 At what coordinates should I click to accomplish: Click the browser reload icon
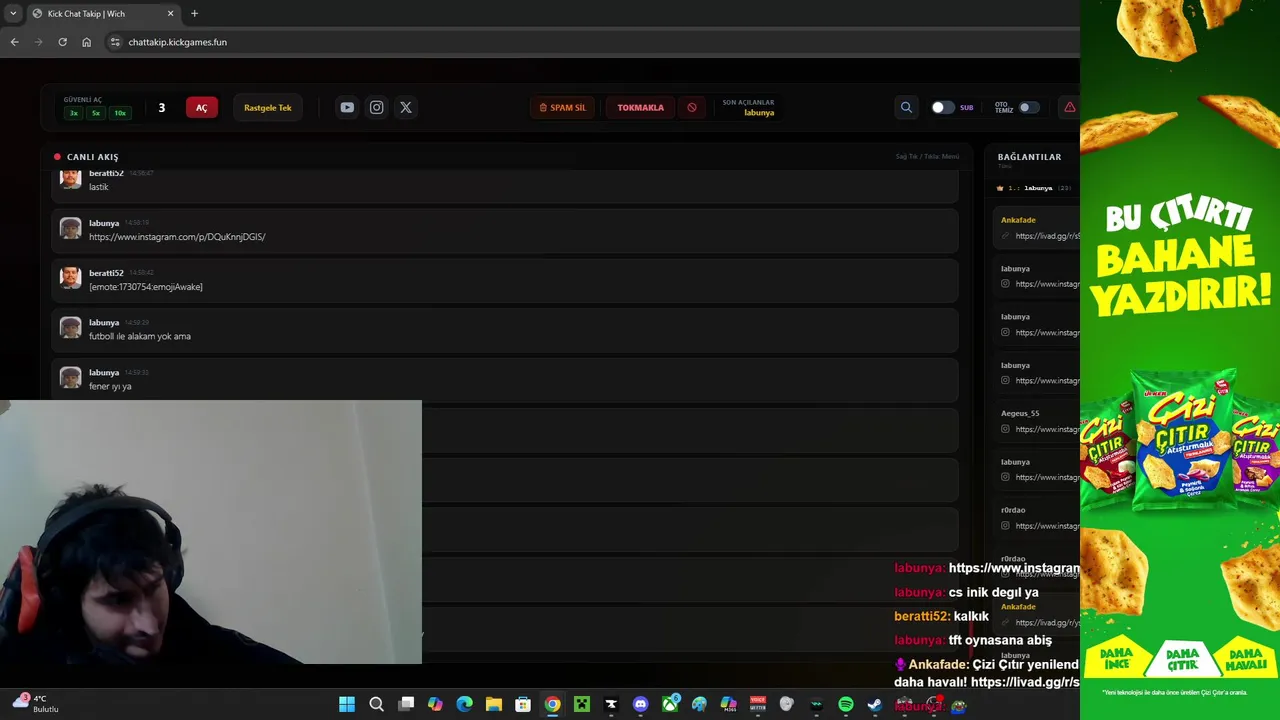click(62, 42)
